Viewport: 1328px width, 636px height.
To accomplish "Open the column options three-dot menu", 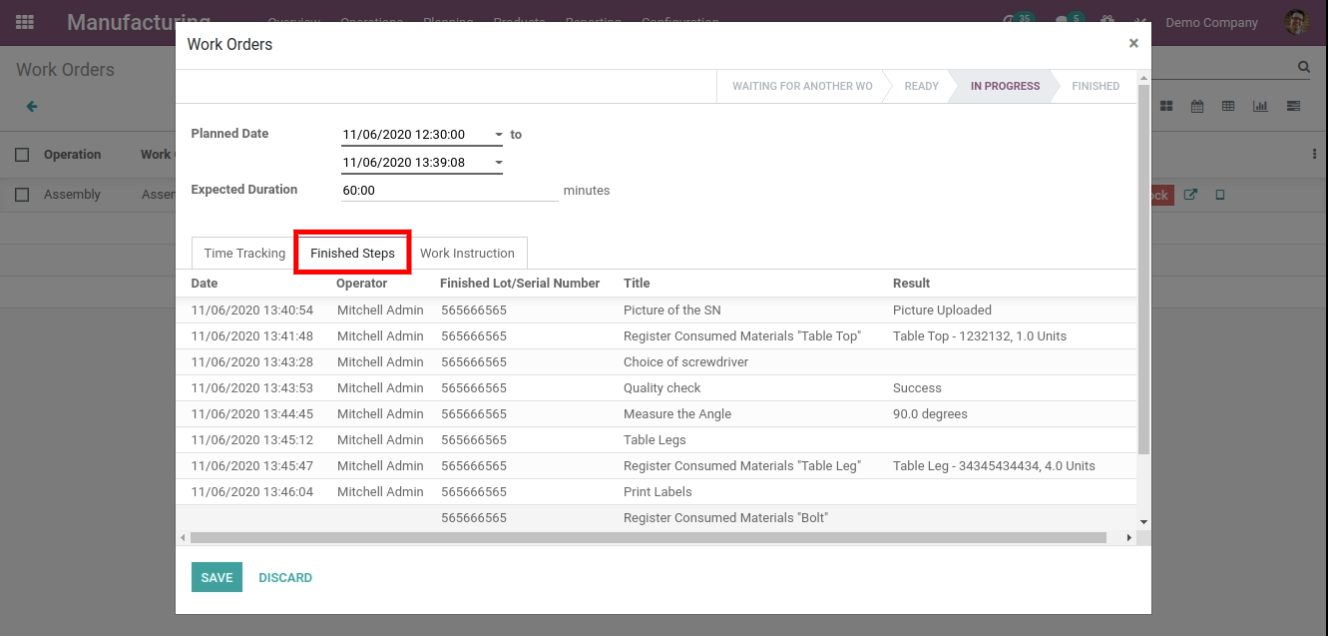I will pos(1314,155).
